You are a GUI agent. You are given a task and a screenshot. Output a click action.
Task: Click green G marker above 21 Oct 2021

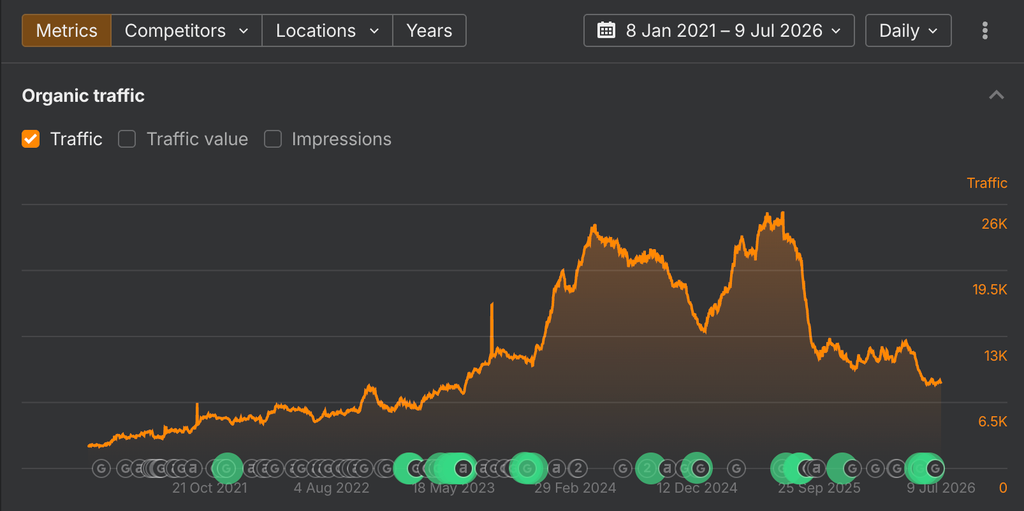(227, 468)
